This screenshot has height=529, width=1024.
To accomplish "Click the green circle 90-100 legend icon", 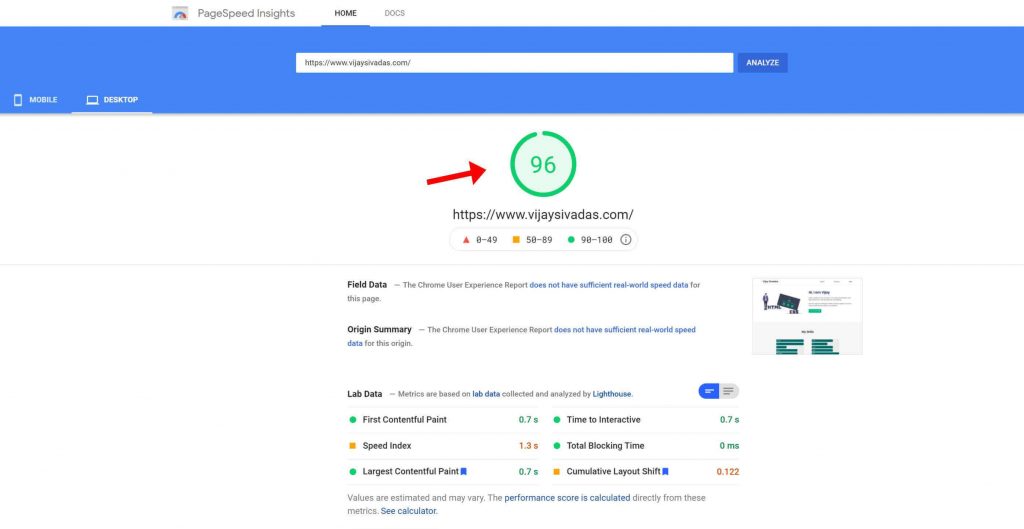I will tap(571, 240).
